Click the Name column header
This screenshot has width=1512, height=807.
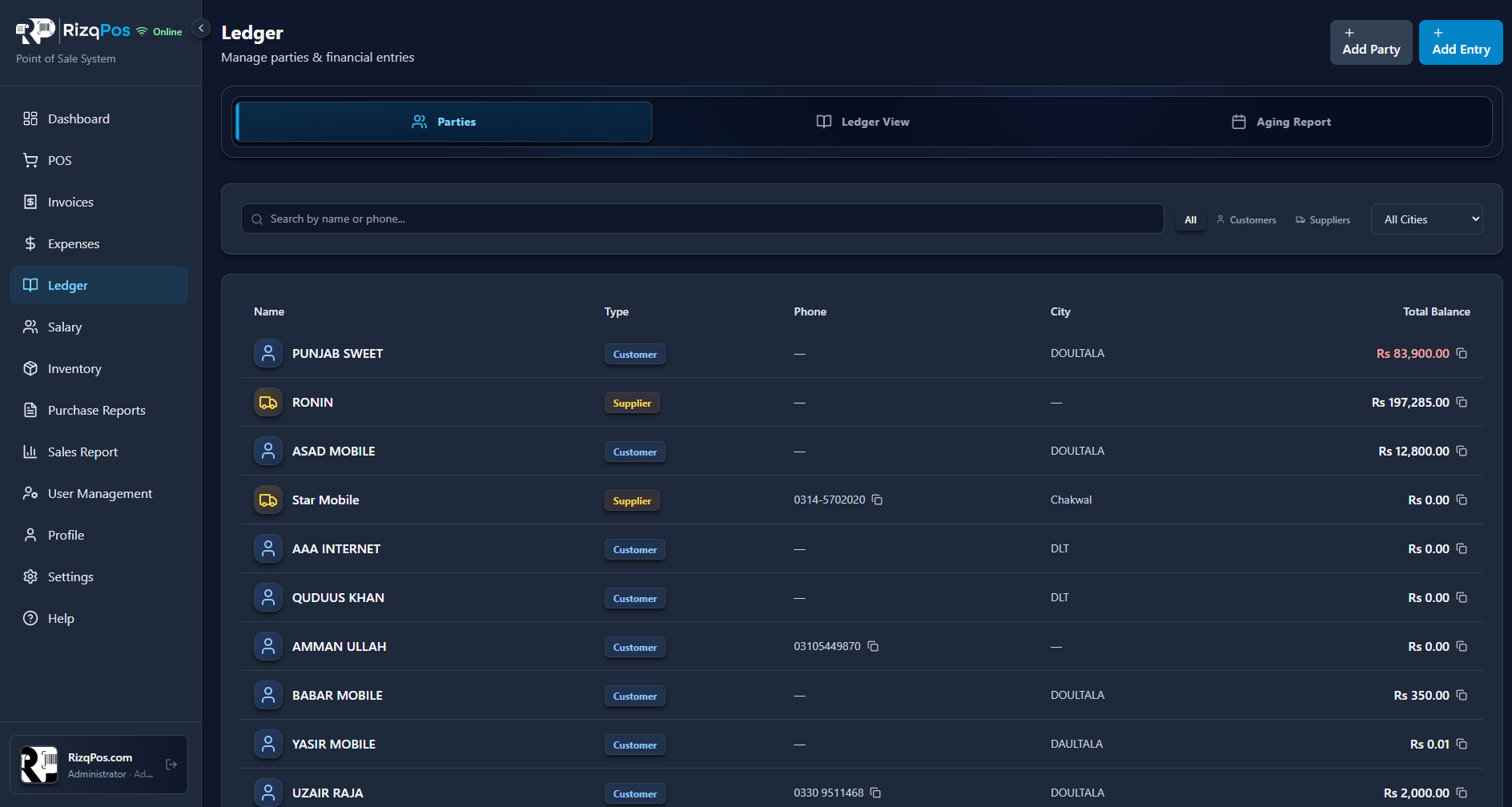click(269, 311)
